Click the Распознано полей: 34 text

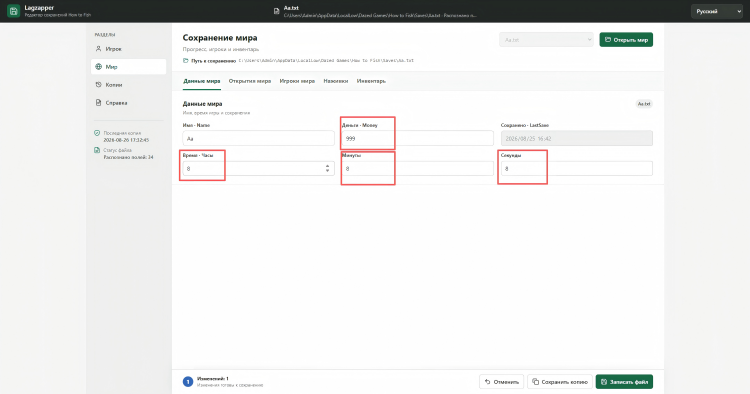(129, 157)
